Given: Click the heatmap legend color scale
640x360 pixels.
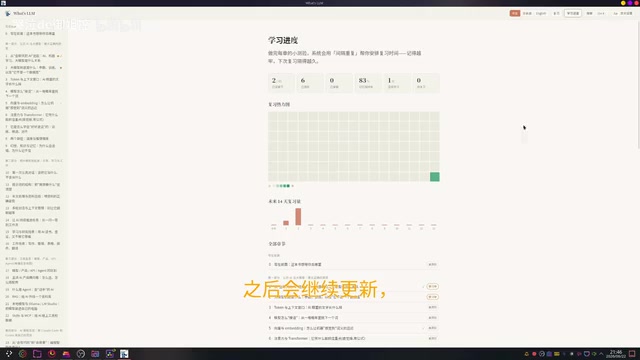Looking at the screenshot, I should coord(281,186).
